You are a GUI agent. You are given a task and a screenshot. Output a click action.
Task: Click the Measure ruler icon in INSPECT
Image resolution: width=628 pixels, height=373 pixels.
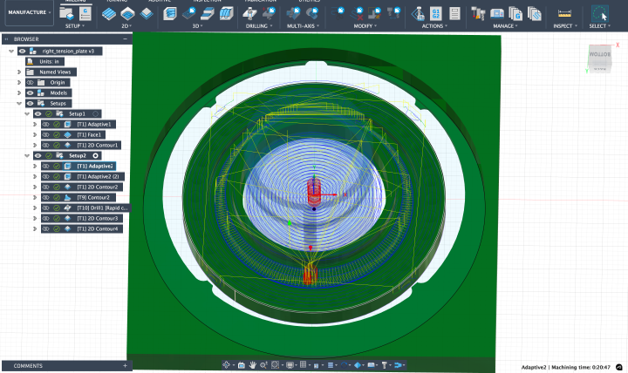pos(564,14)
